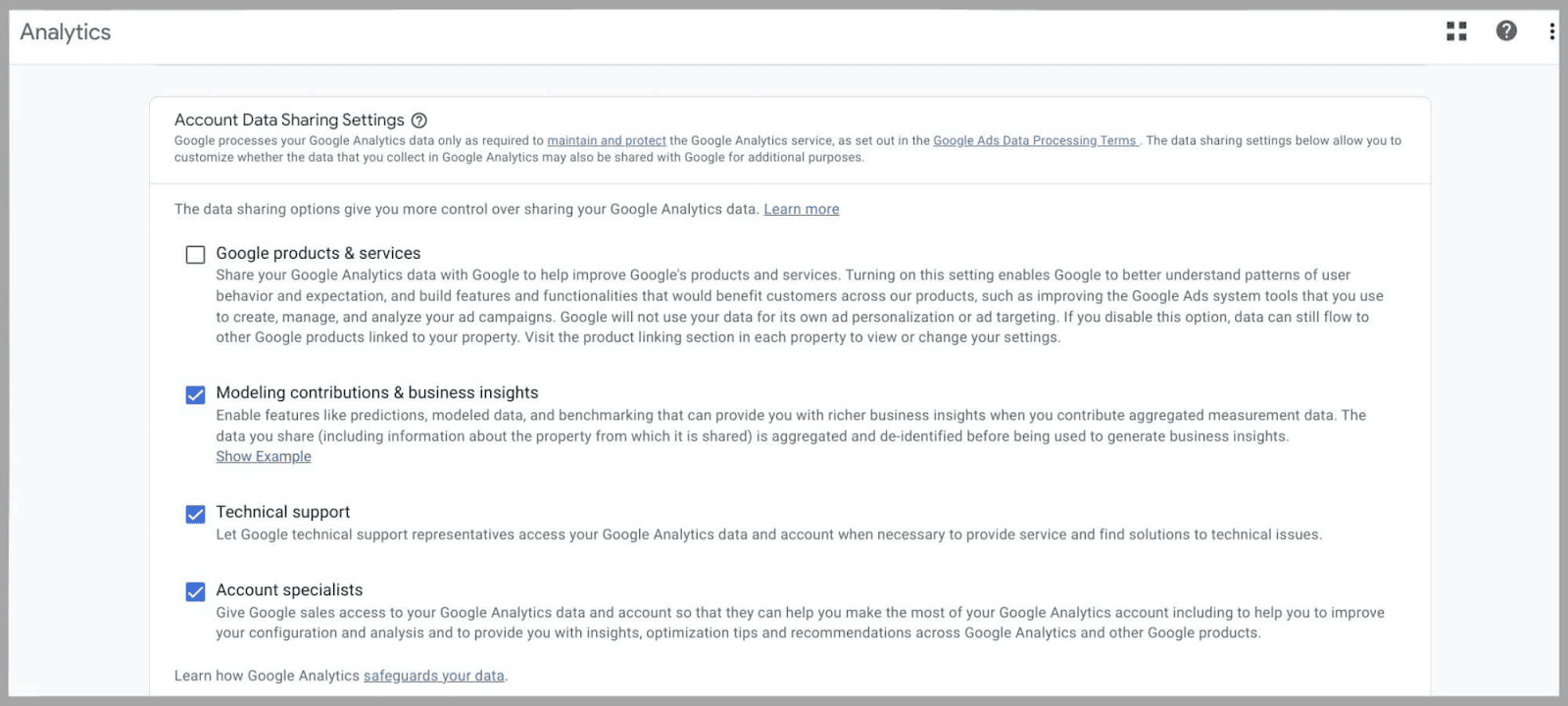Uncheck Modeling contributions & business insights
The height and width of the screenshot is (706, 1568).
click(x=196, y=395)
